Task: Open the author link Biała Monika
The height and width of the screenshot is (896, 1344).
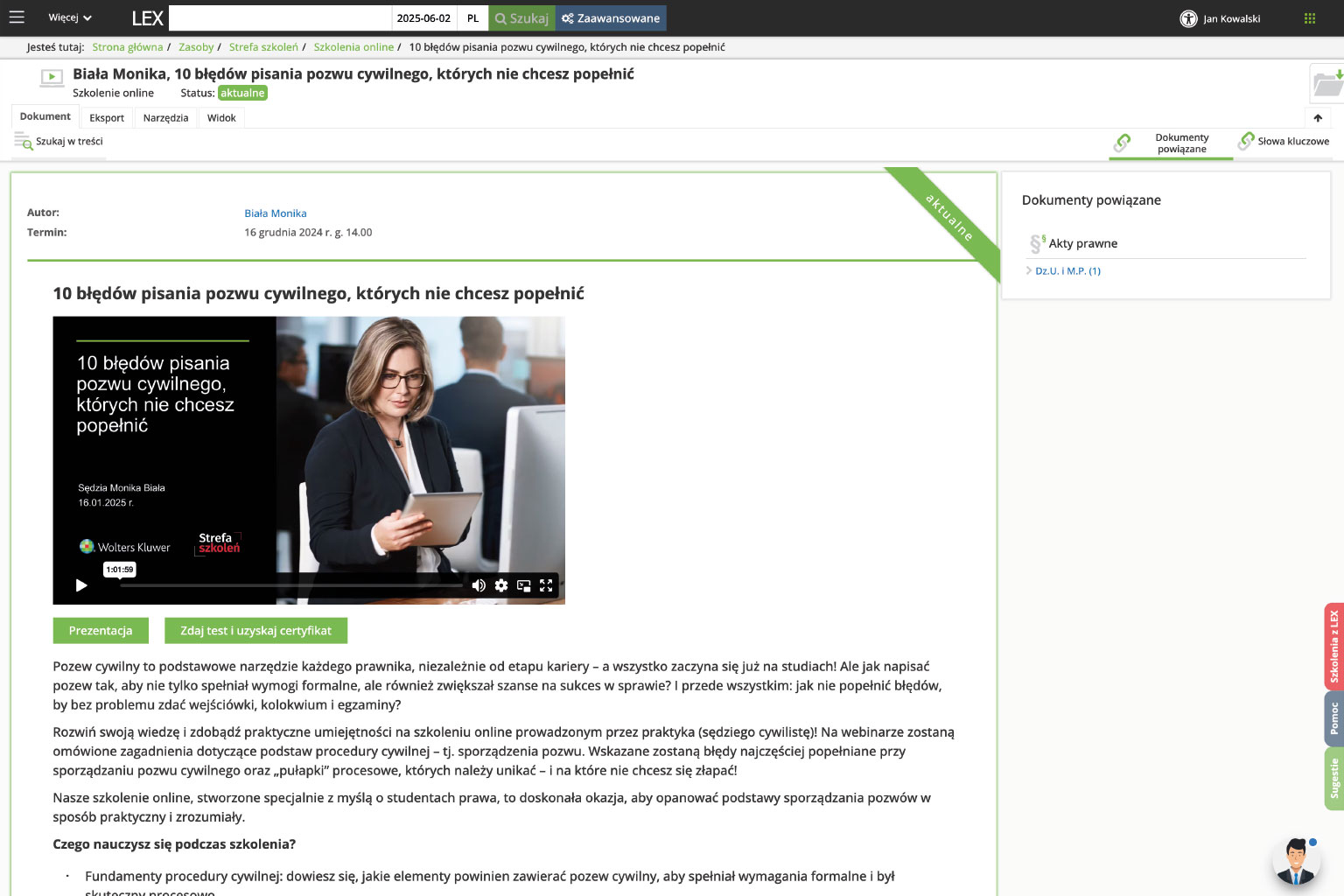Action: [x=276, y=213]
